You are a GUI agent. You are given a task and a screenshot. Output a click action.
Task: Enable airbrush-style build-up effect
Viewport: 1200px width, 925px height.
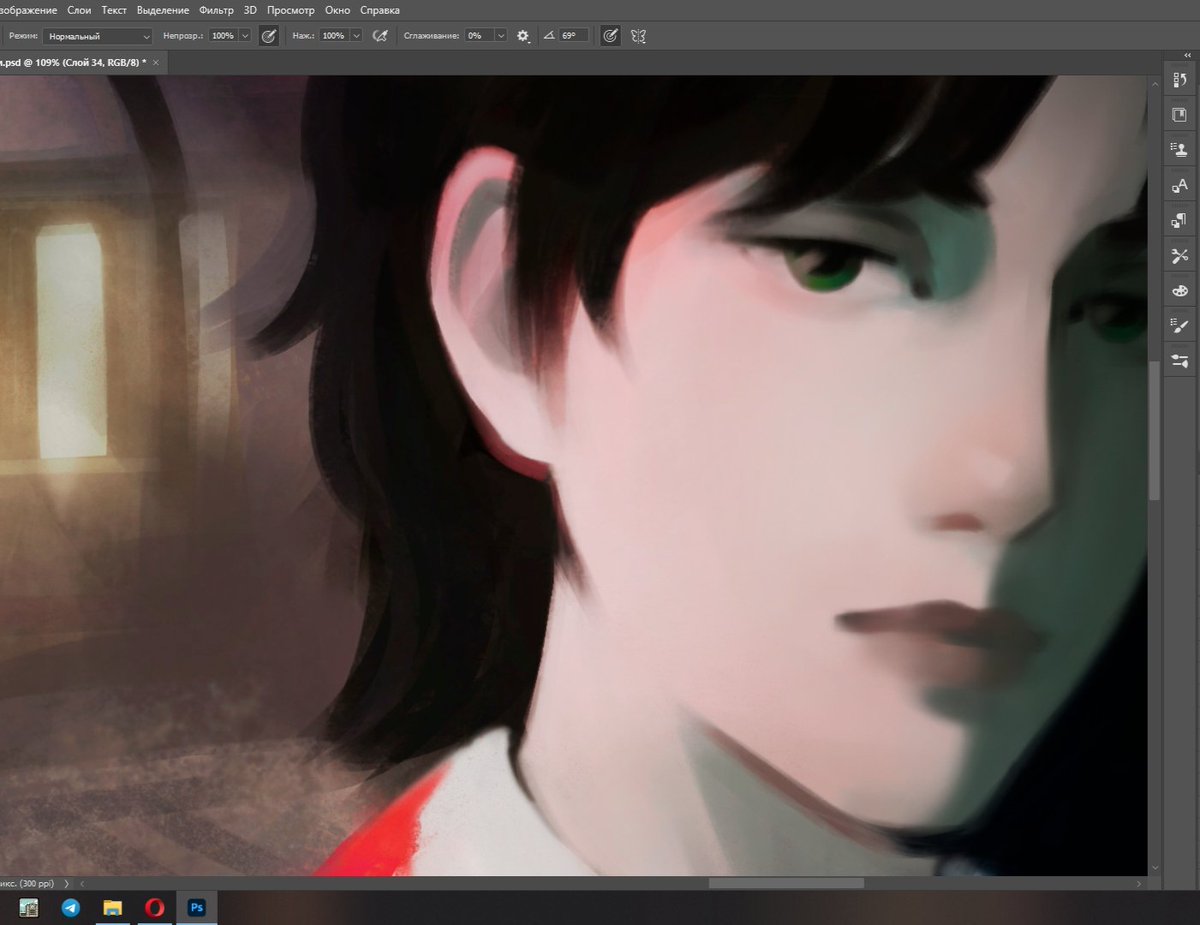click(380, 35)
